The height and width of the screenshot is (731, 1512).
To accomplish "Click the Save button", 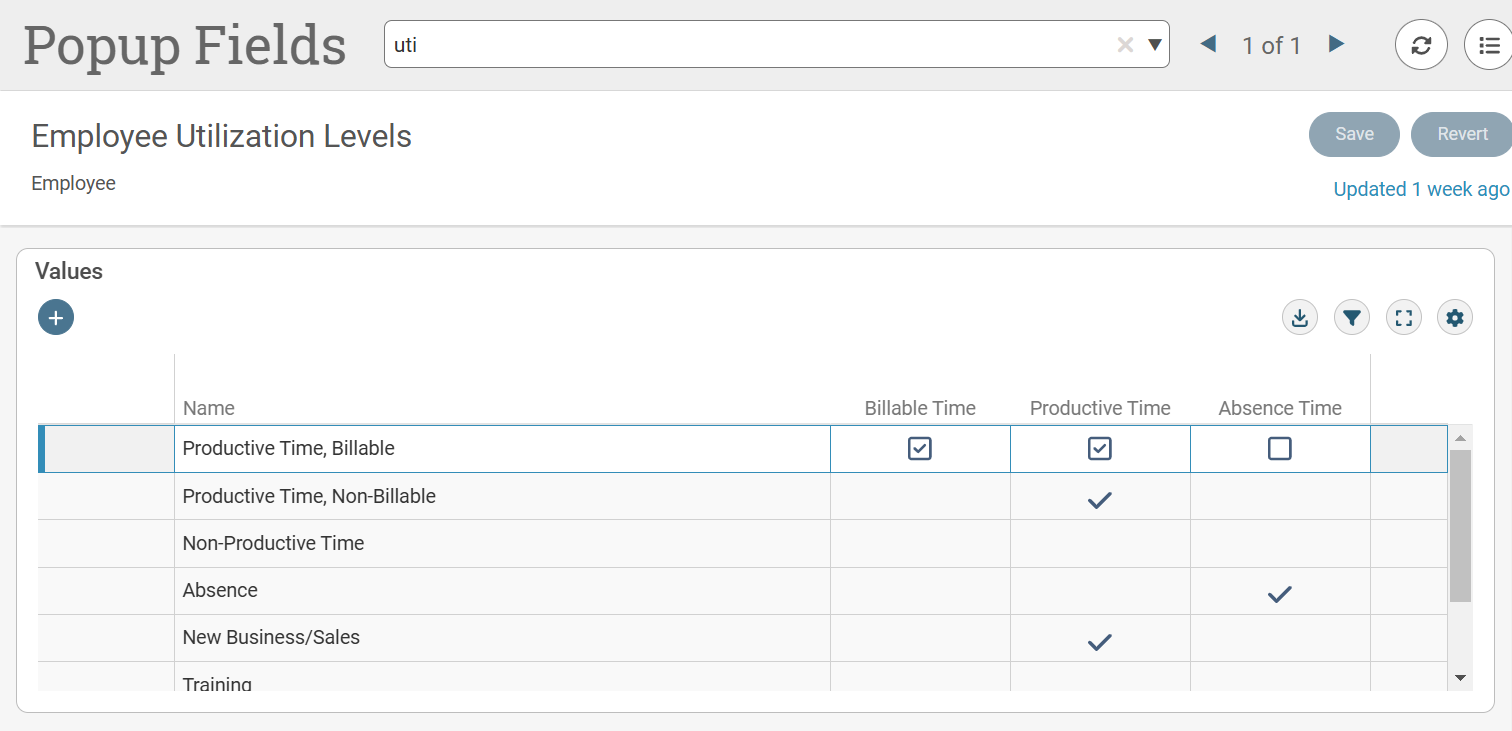I will point(1353,134).
